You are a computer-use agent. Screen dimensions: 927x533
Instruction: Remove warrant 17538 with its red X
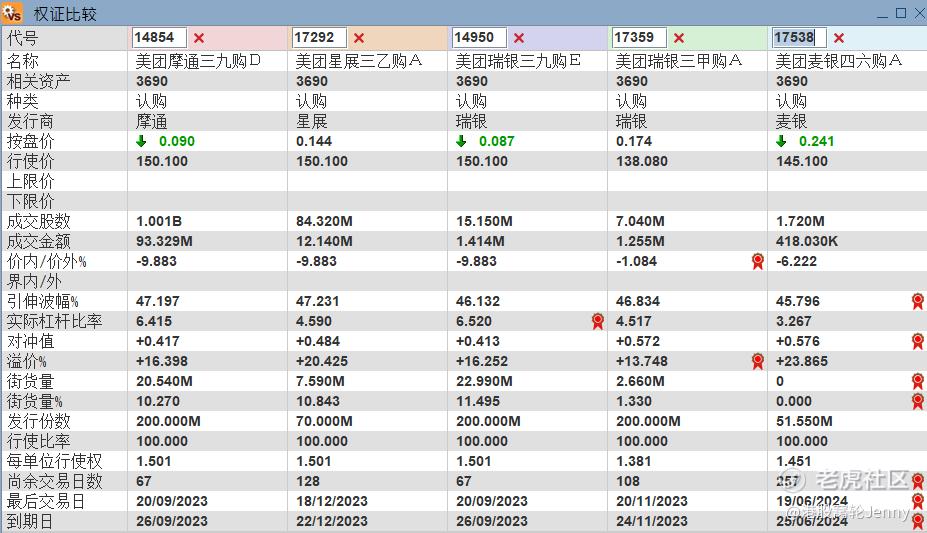point(839,38)
